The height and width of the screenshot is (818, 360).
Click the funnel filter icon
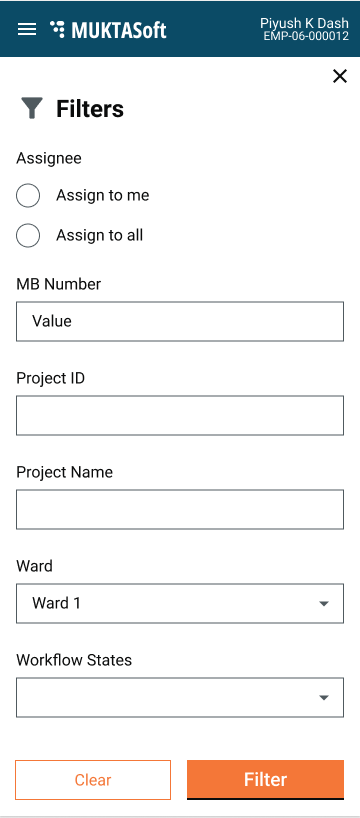click(x=31, y=109)
